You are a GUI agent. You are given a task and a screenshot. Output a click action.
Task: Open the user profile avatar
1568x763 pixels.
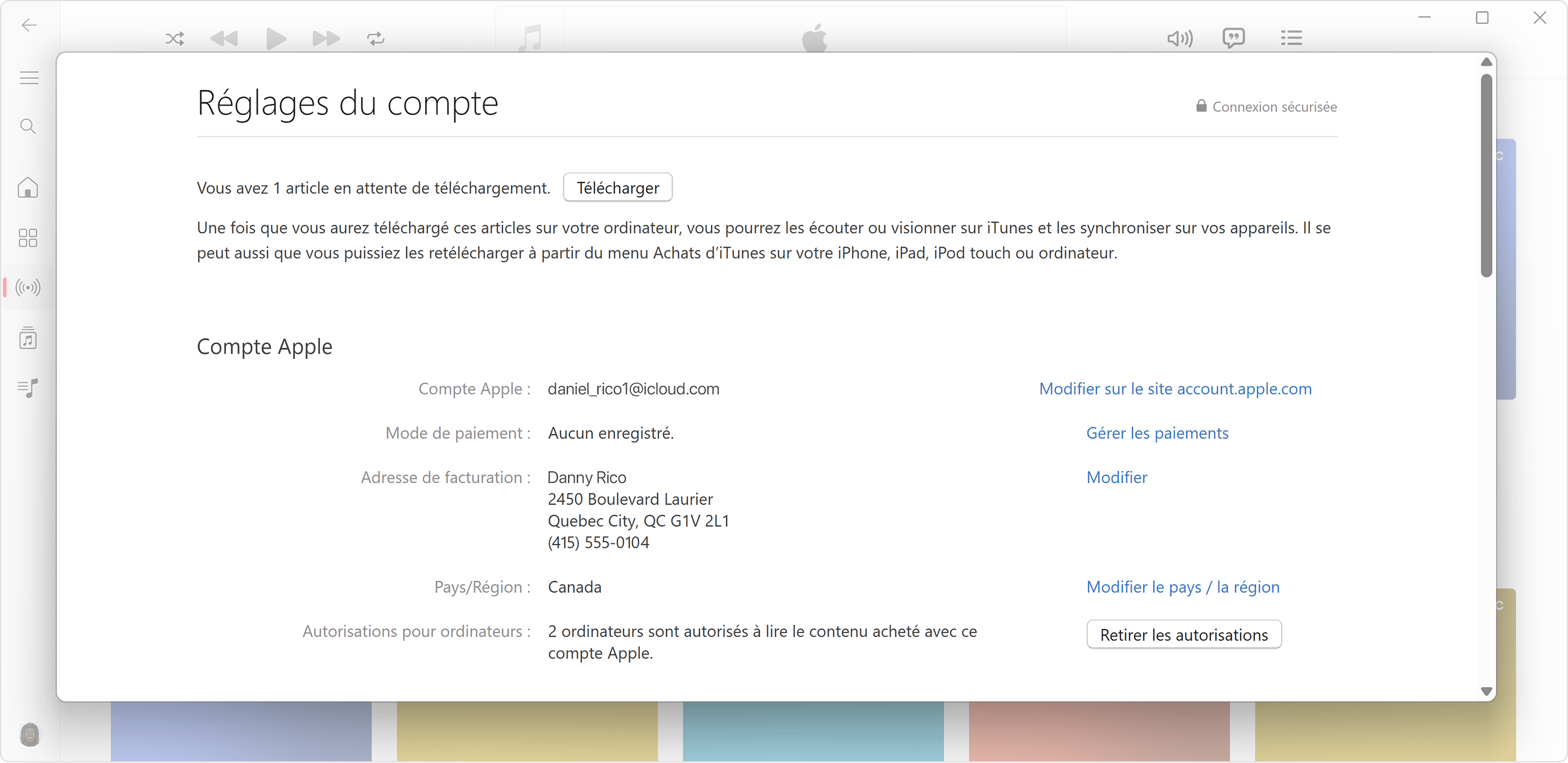tap(29, 735)
